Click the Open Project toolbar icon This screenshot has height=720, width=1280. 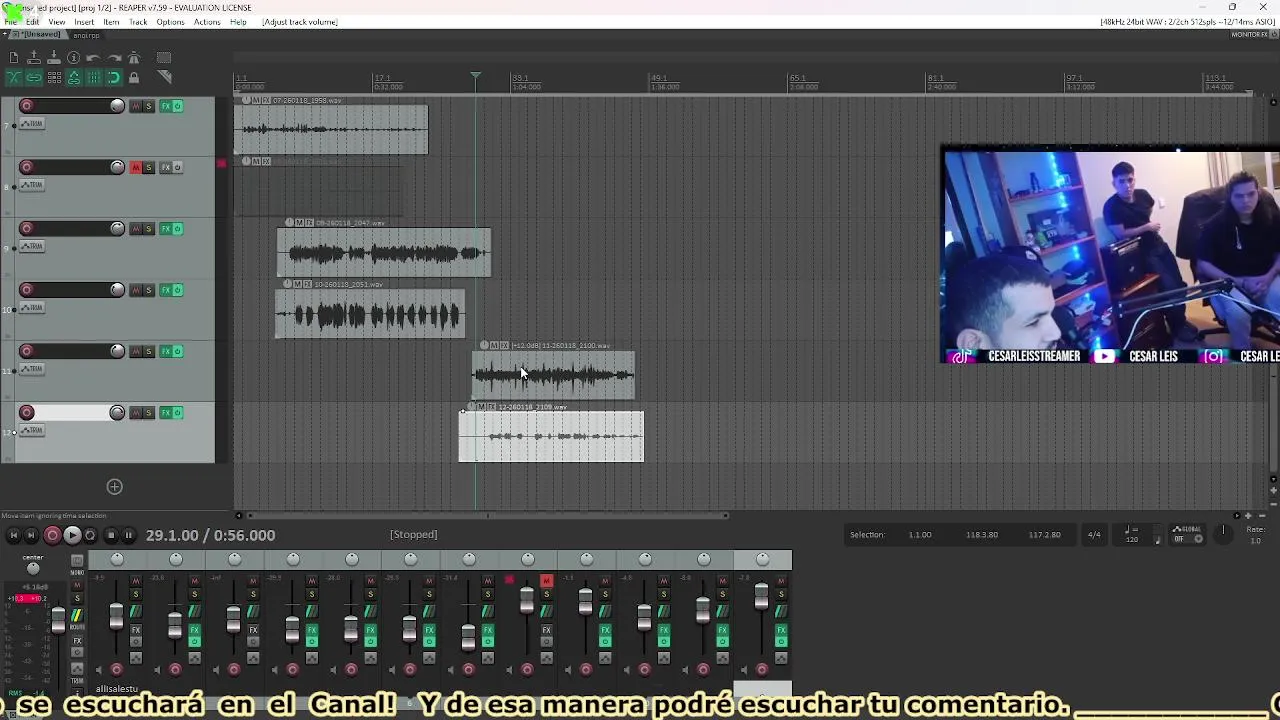pos(34,58)
